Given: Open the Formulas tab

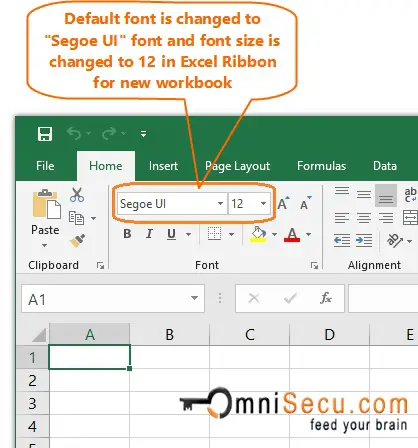Looking at the screenshot, I should (321, 166).
